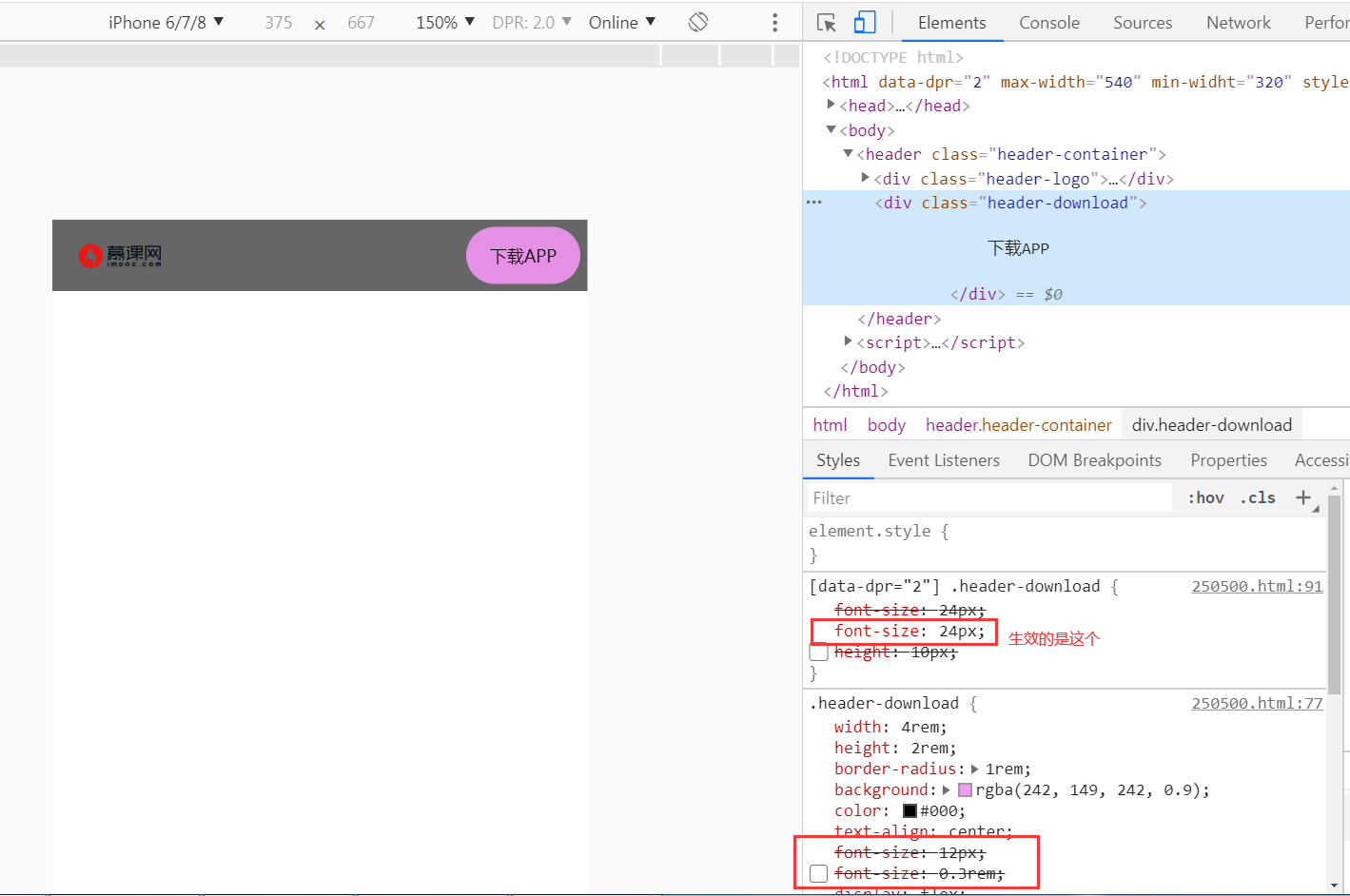
Task: Select the closing header tag line
Action: (x=899, y=319)
